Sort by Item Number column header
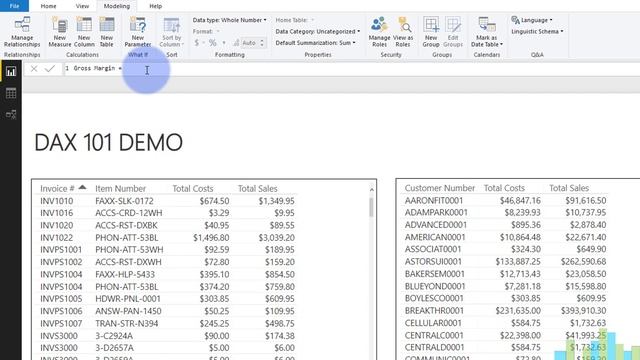Screen dimensions: 640x360 tap(120, 189)
